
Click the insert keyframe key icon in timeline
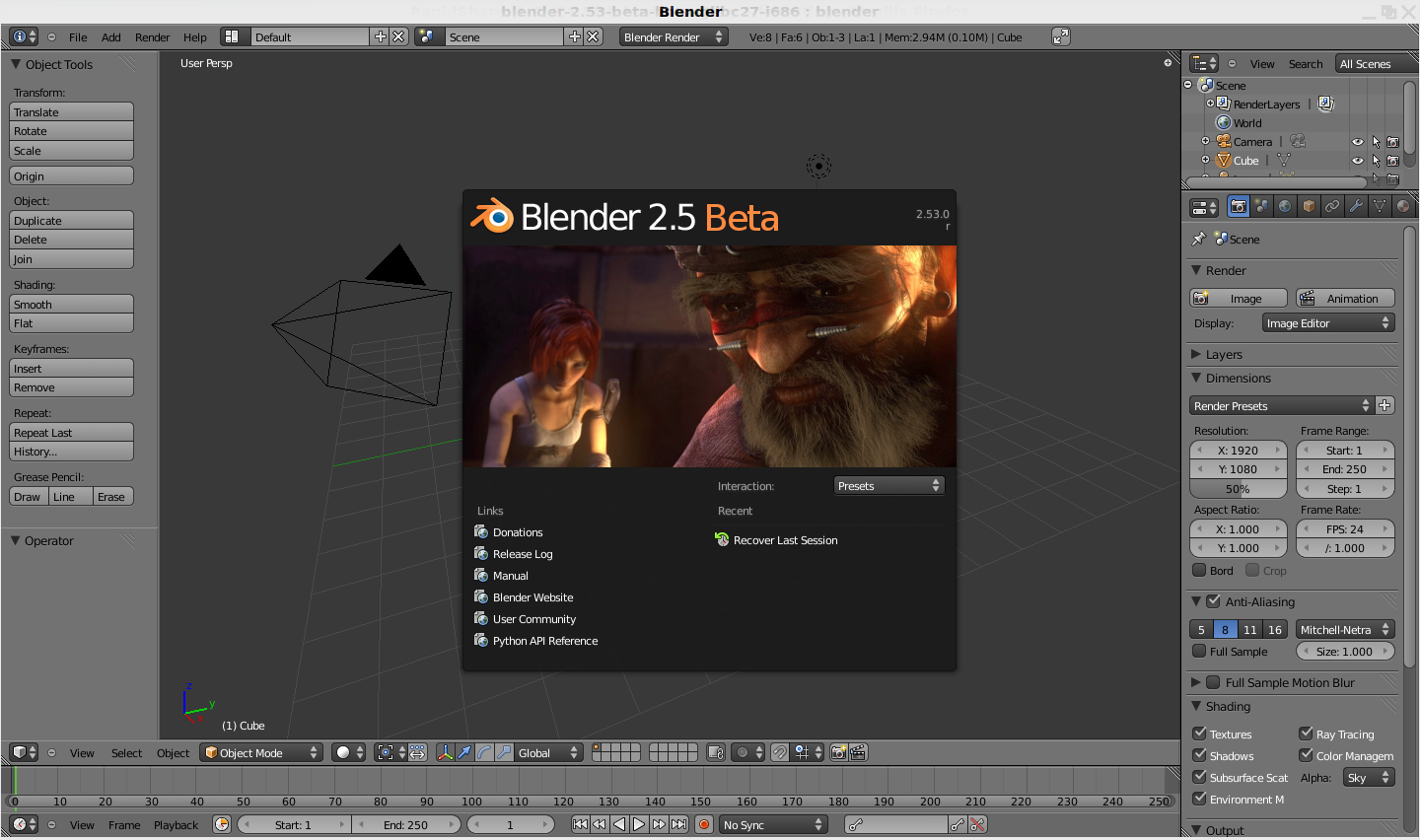(x=957, y=824)
